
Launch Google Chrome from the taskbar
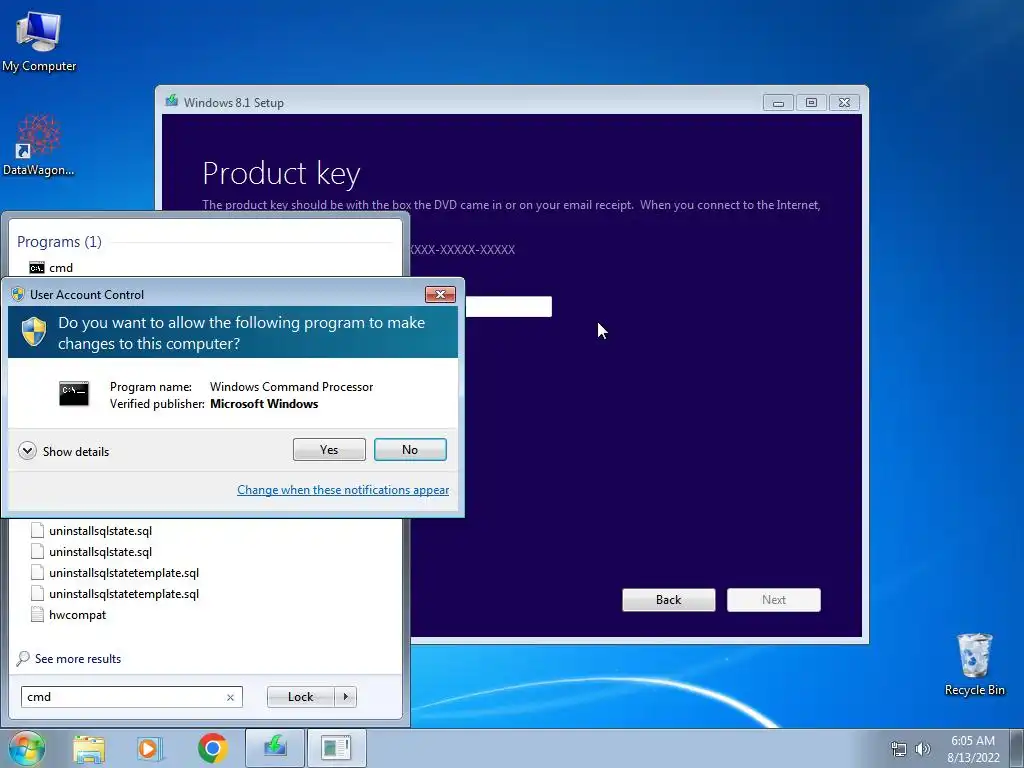point(212,748)
